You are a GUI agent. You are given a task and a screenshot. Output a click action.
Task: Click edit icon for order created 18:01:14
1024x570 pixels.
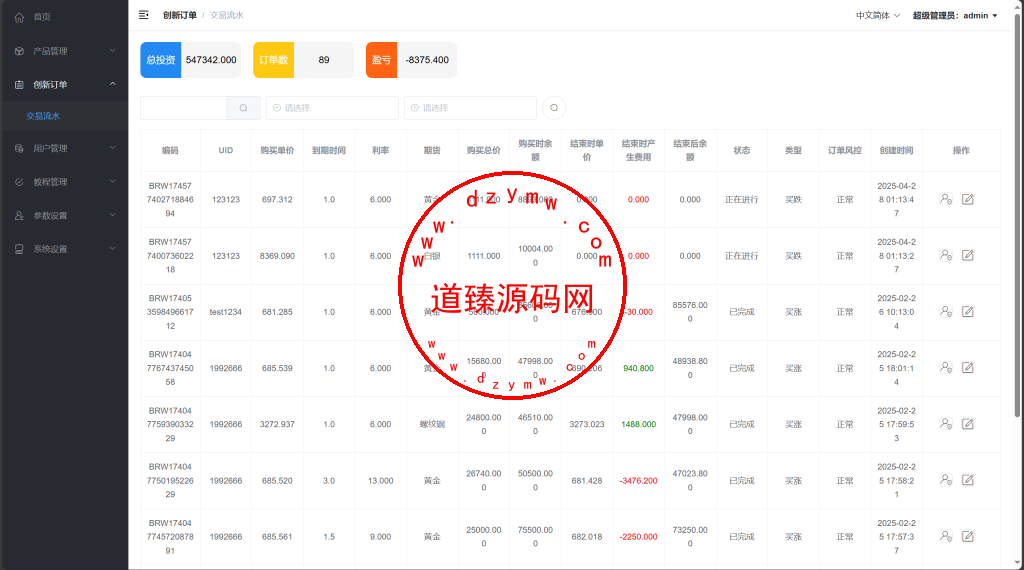968,368
